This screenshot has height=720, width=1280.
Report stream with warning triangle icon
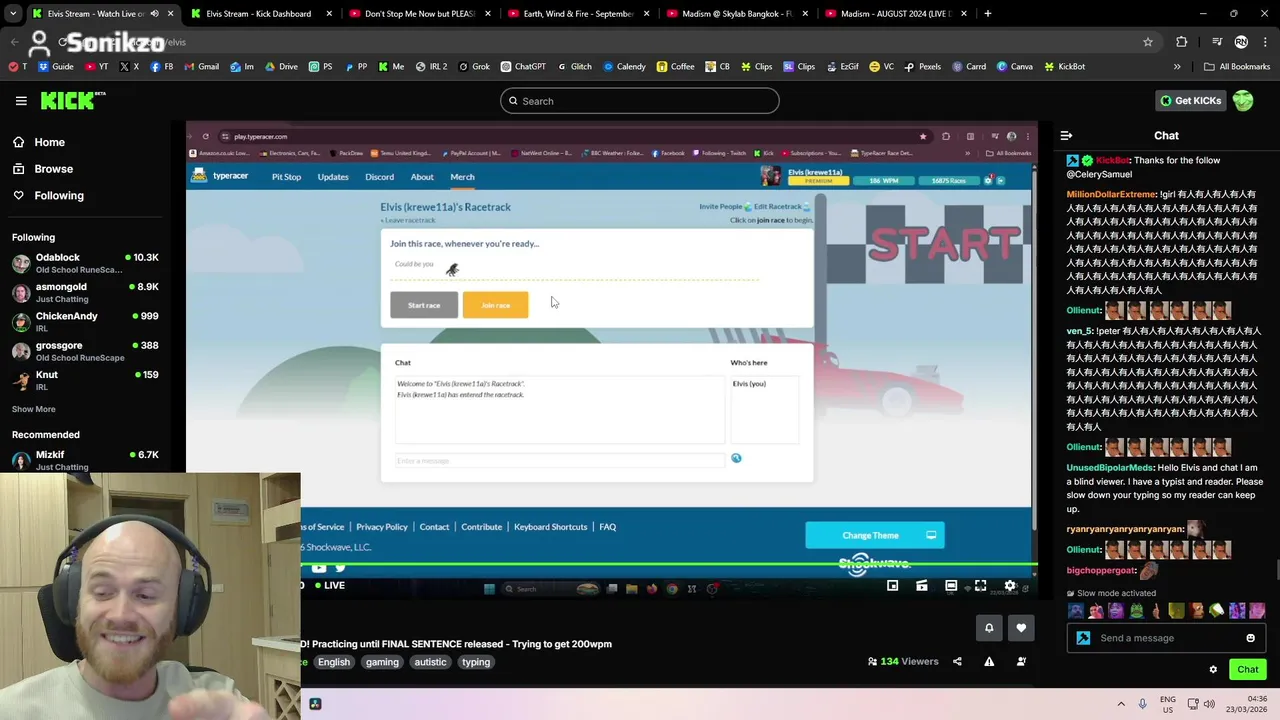(989, 661)
